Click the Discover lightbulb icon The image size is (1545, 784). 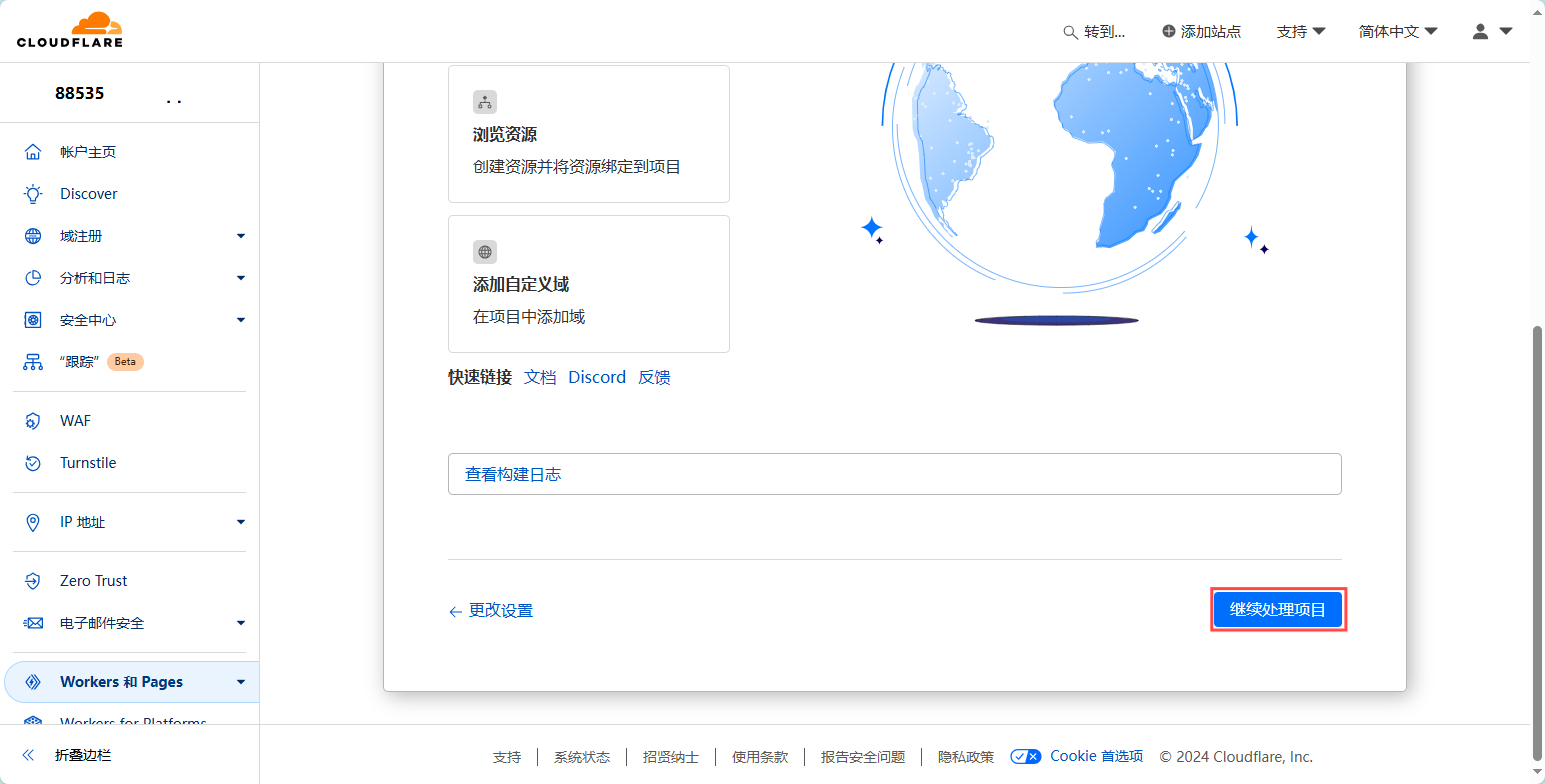(33, 194)
